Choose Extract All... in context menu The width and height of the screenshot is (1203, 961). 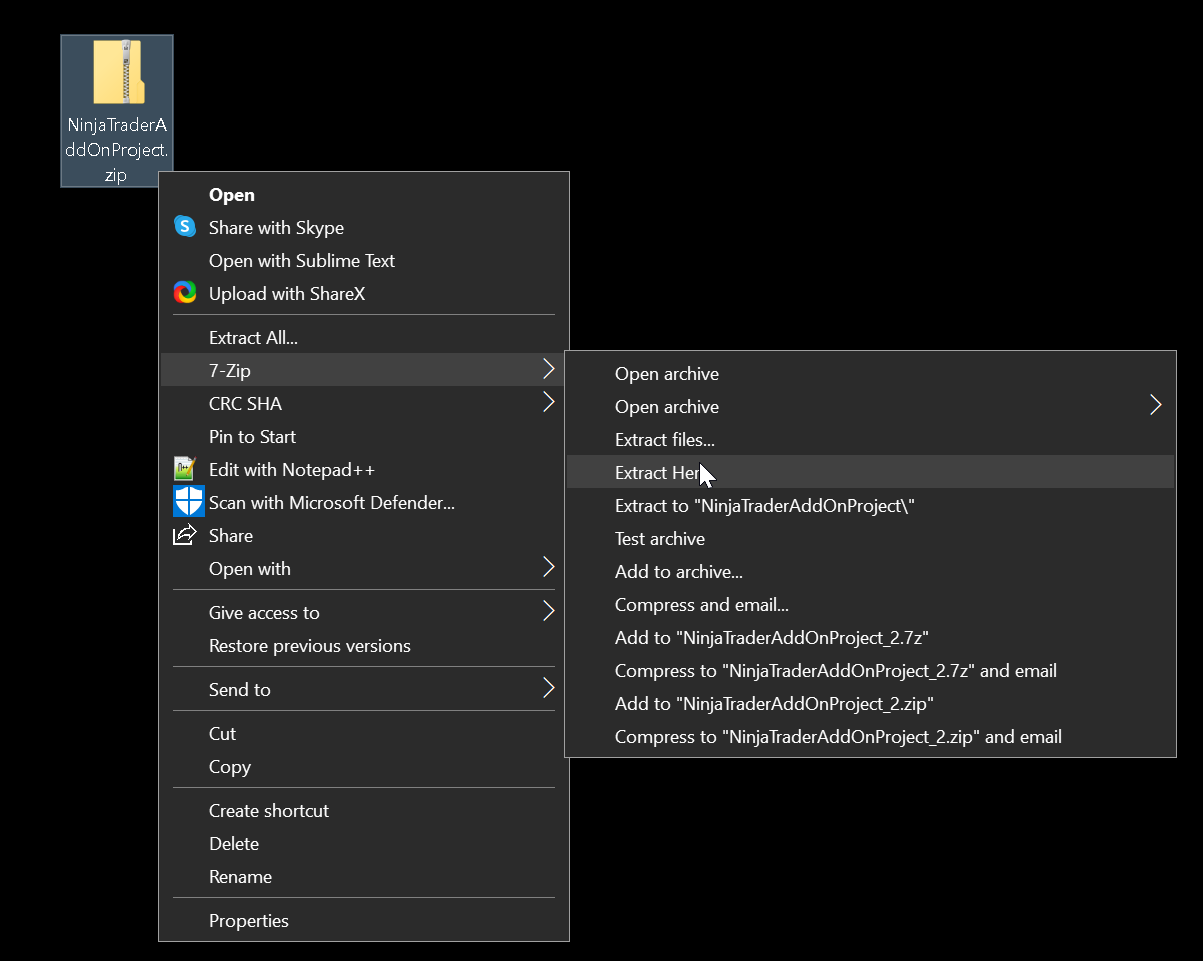253,337
